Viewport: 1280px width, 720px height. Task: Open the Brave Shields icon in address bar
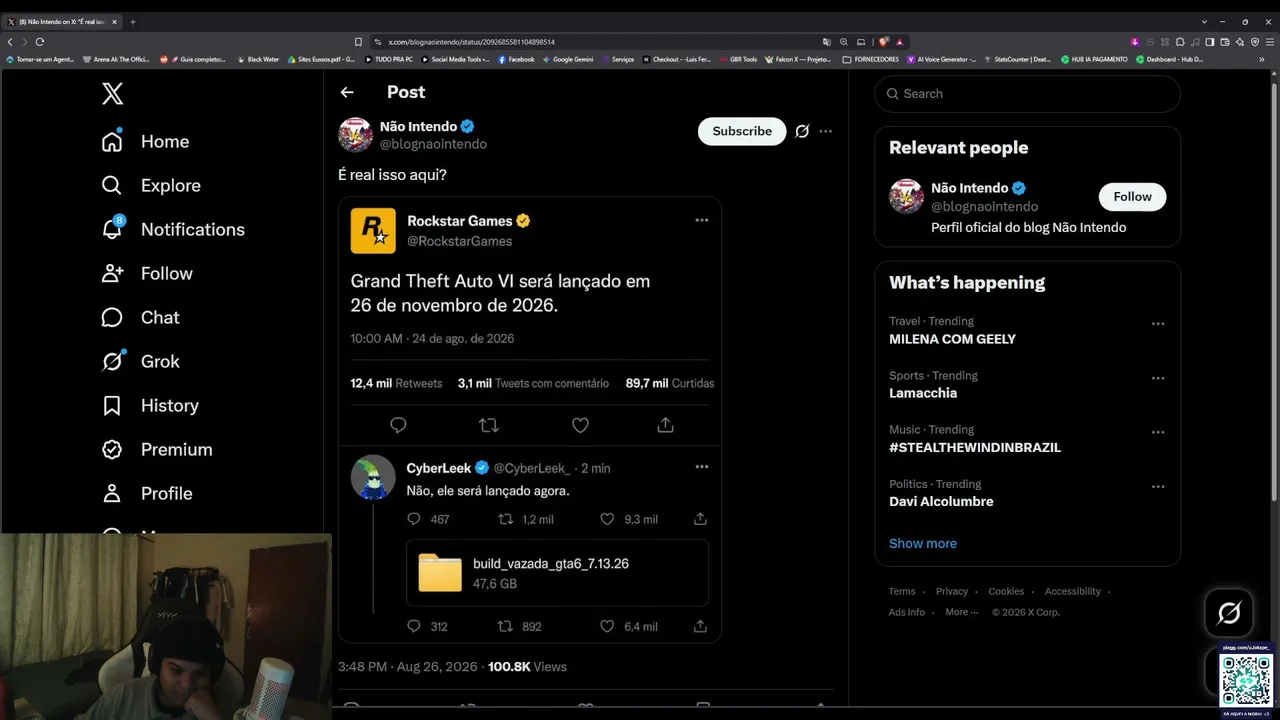884,42
